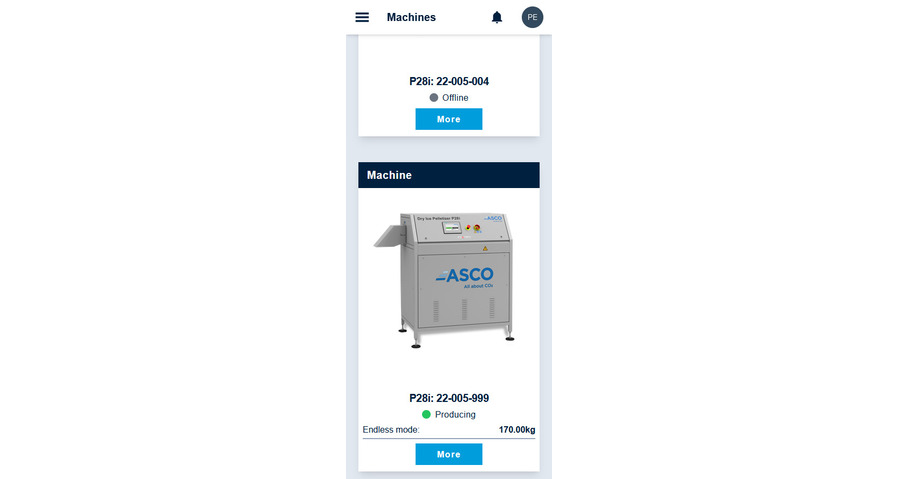Screen dimensions: 898x479
Task: Click the small ASCO logo at the machine's top right
Action: (x=493, y=218)
